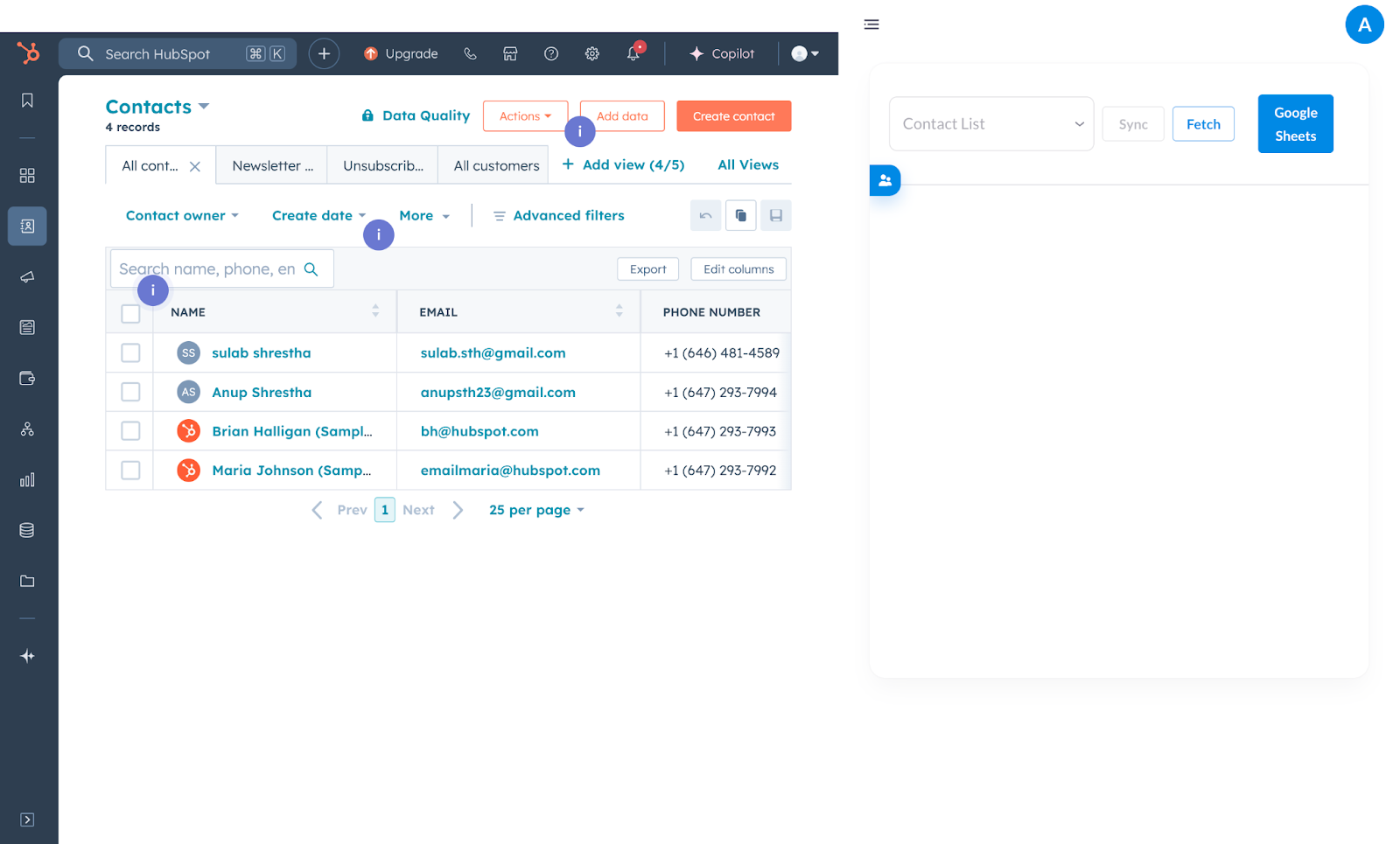
Task: Check the box for Maria Johnson
Action: [x=130, y=471]
